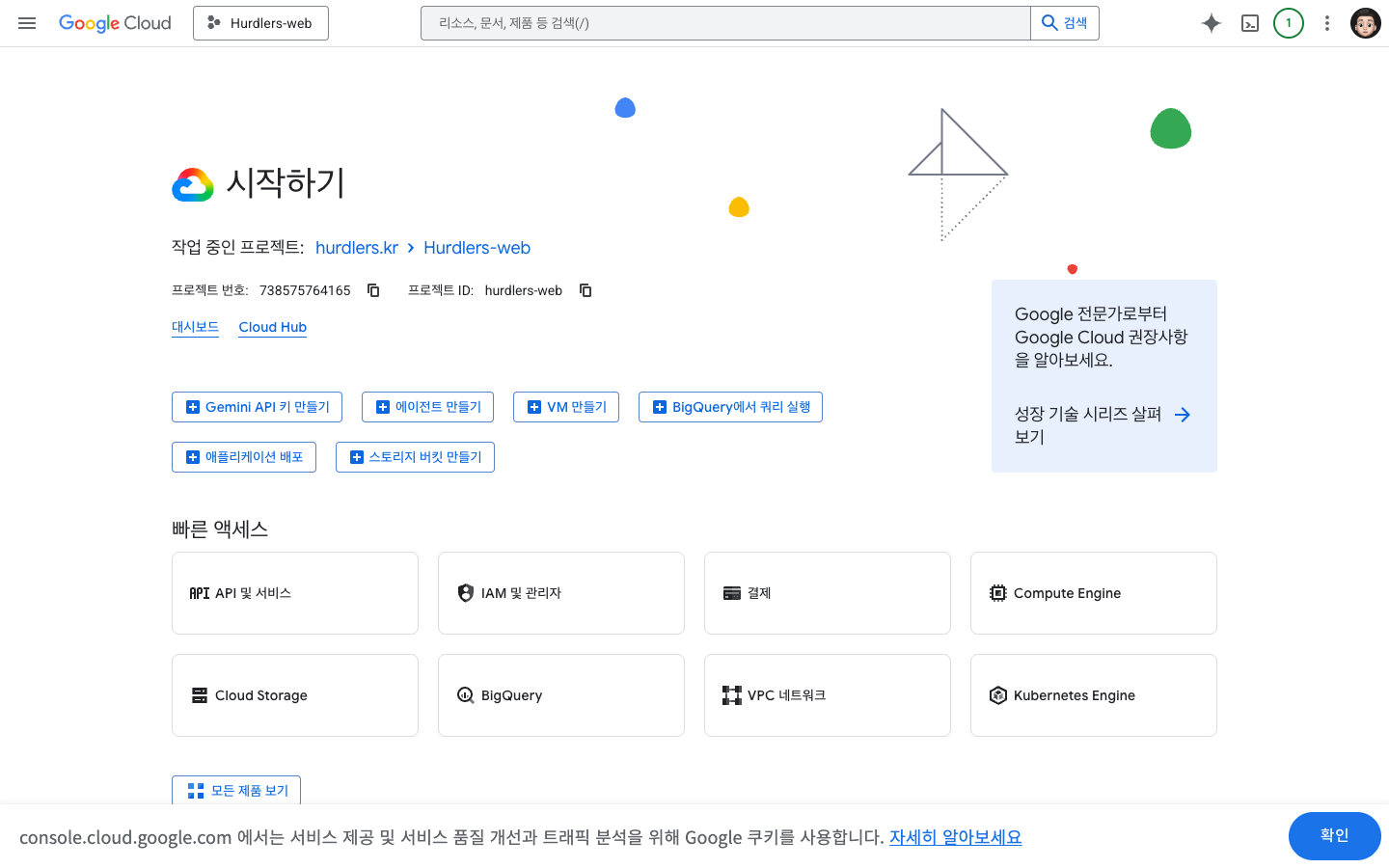This screenshot has width=1389, height=868.
Task: Click the network icon beside VPC 네트워크
Action: (732, 695)
